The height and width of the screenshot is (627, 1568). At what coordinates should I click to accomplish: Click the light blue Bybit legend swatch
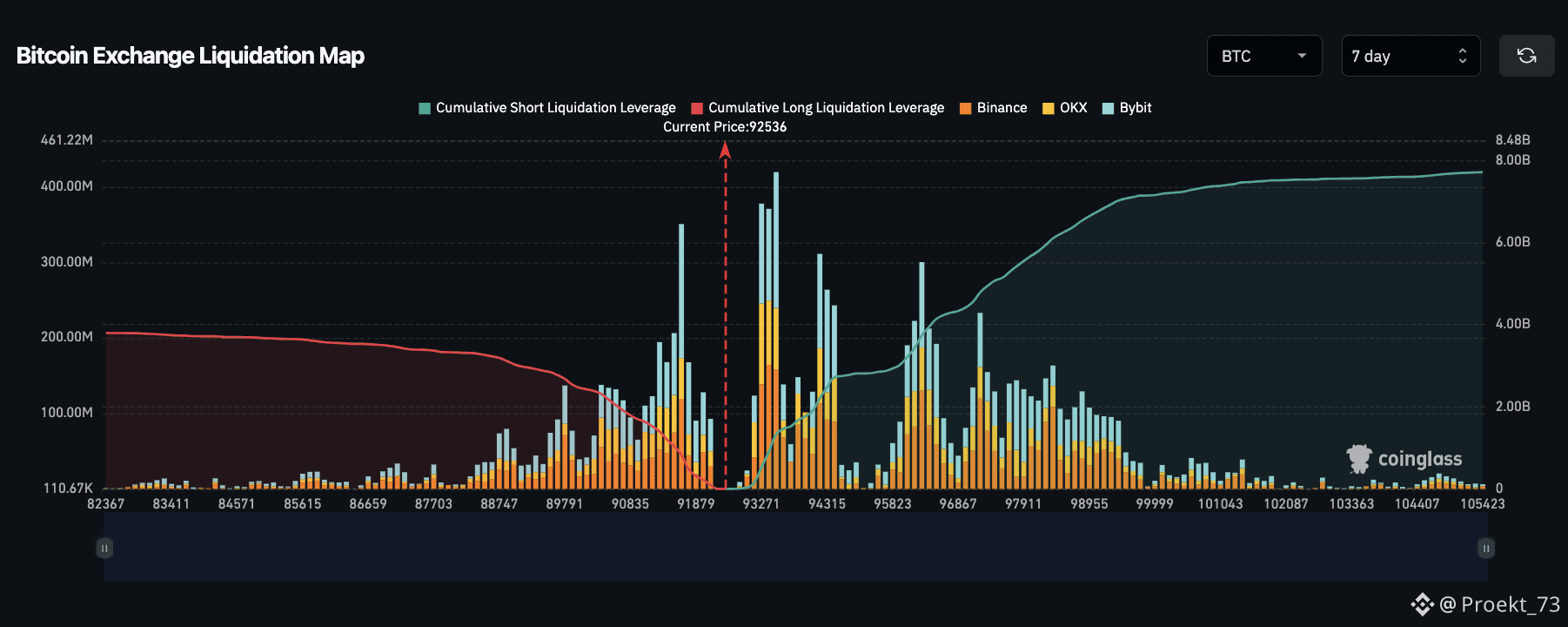1109,108
